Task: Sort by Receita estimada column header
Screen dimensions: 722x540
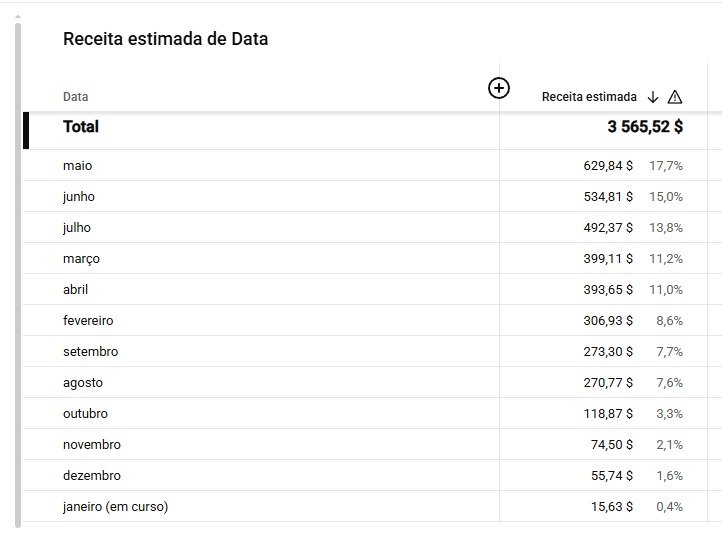Action: 589,97
